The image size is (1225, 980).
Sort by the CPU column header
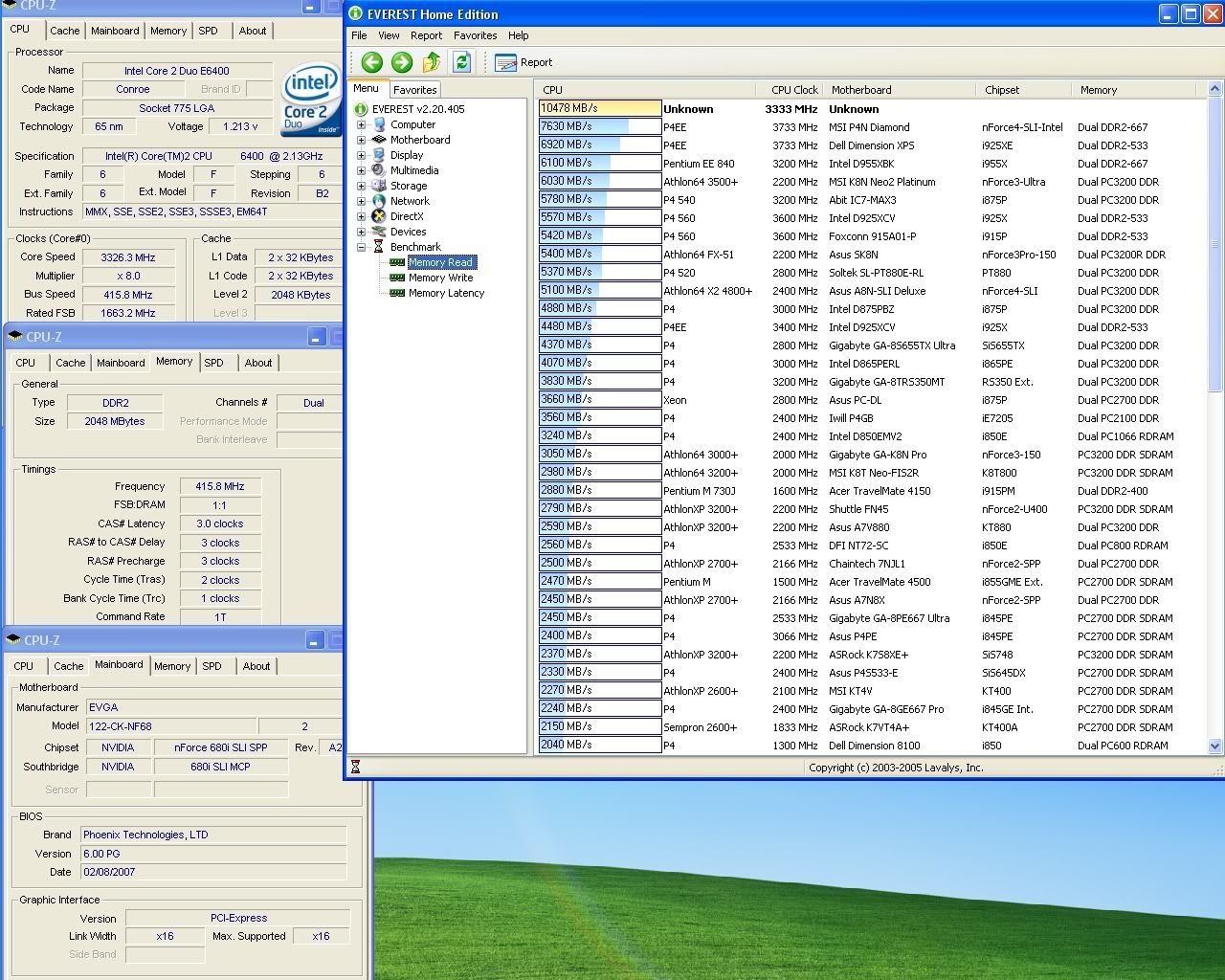tap(647, 90)
